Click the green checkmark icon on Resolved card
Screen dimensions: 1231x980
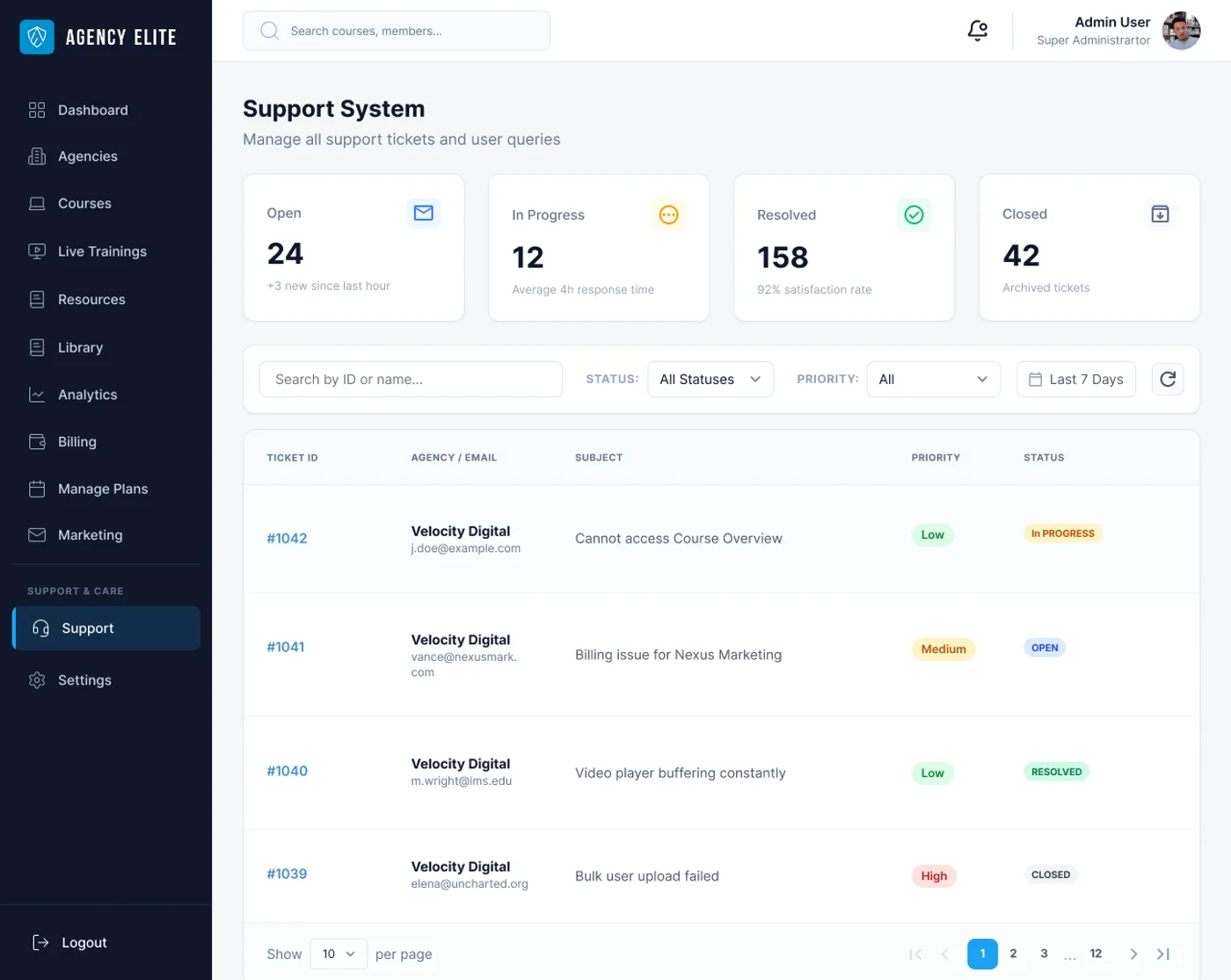click(914, 214)
